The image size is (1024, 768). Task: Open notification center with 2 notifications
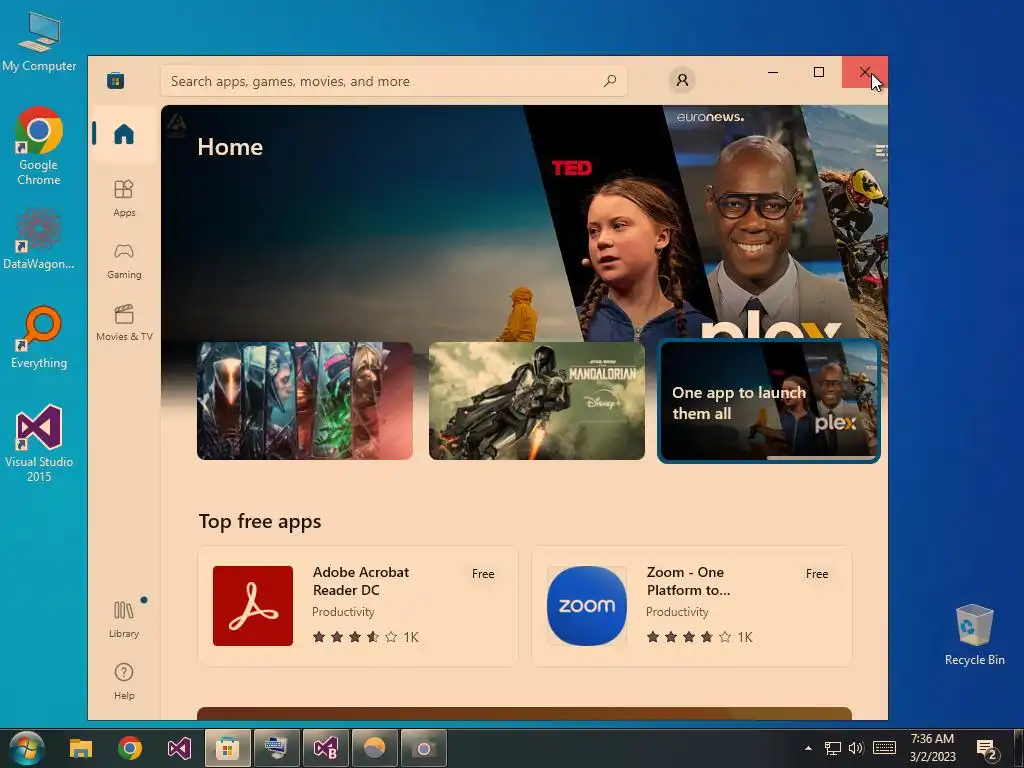986,748
